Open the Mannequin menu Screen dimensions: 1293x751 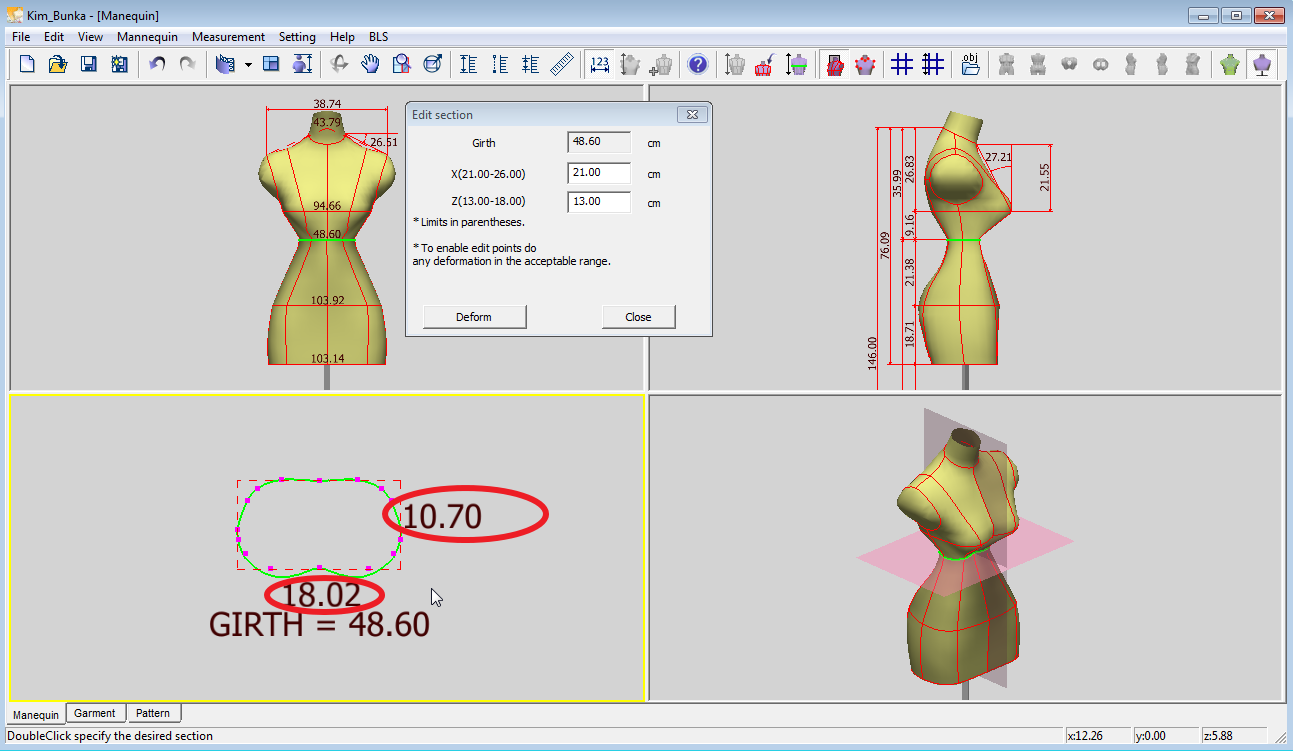pyautogui.click(x=147, y=37)
